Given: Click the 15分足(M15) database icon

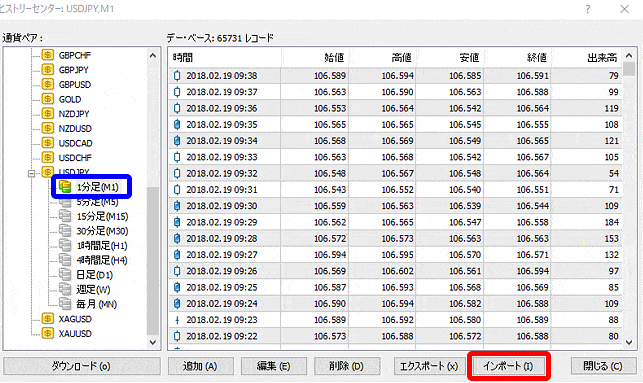Looking at the screenshot, I should point(65,216).
